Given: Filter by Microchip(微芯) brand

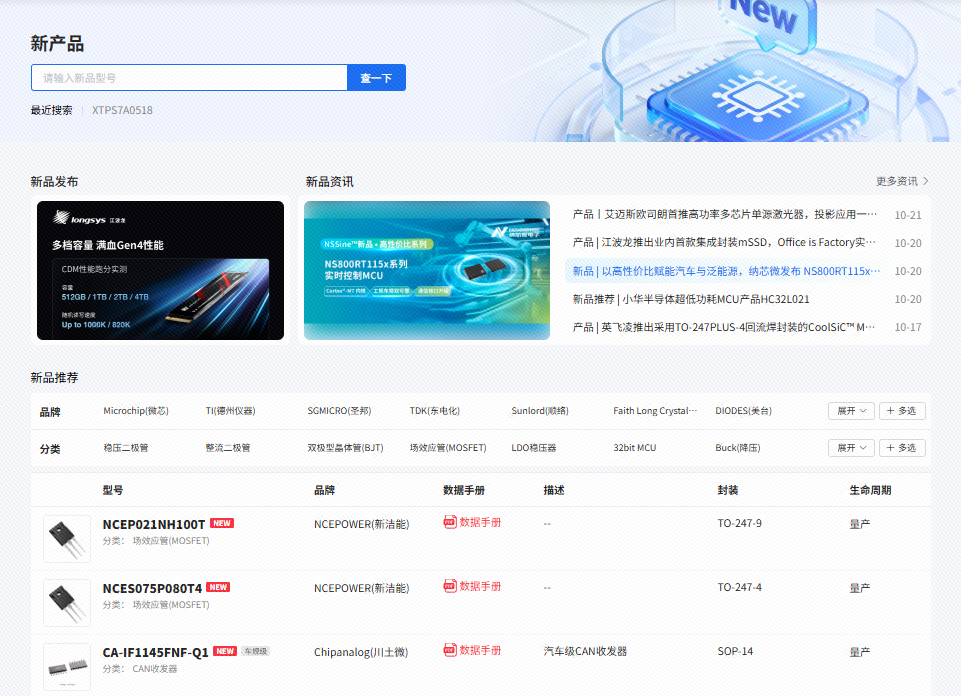Looking at the screenshot, I should 136,411.
